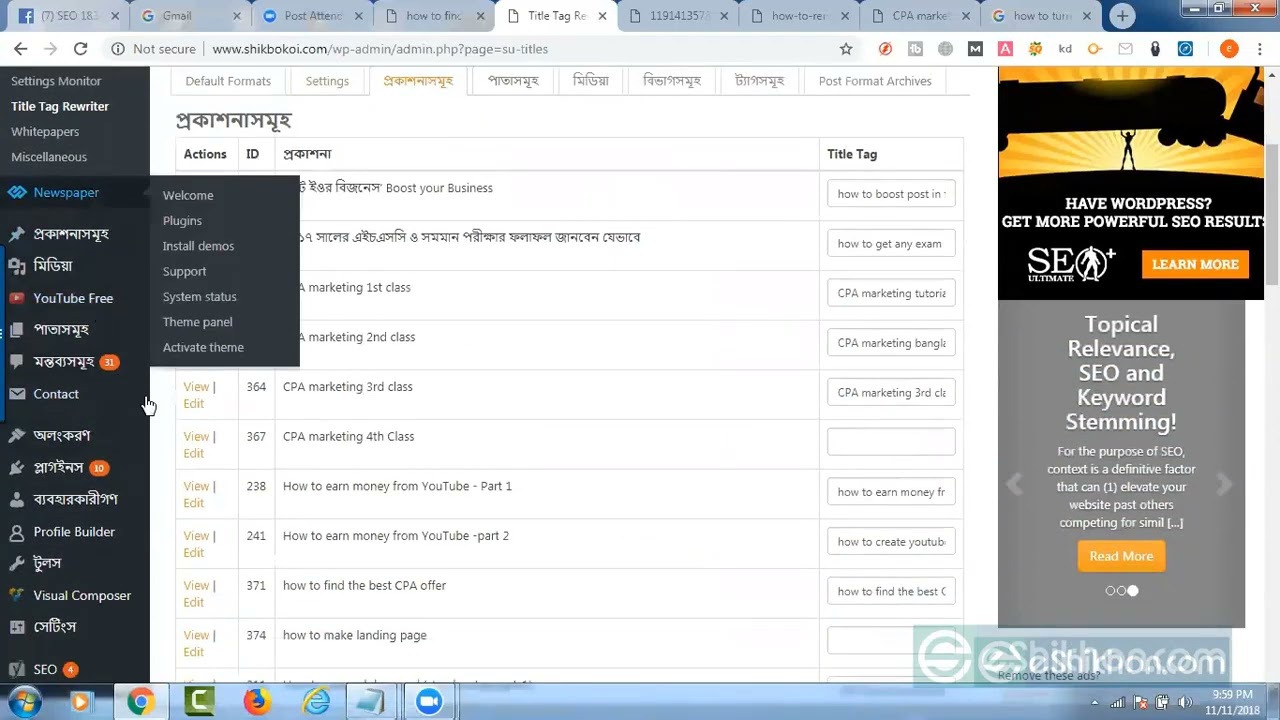The width and height of the screenshot is (1280, 720).
Task: Open the Post Format Archives tab
Action: (x=874, y=81)
